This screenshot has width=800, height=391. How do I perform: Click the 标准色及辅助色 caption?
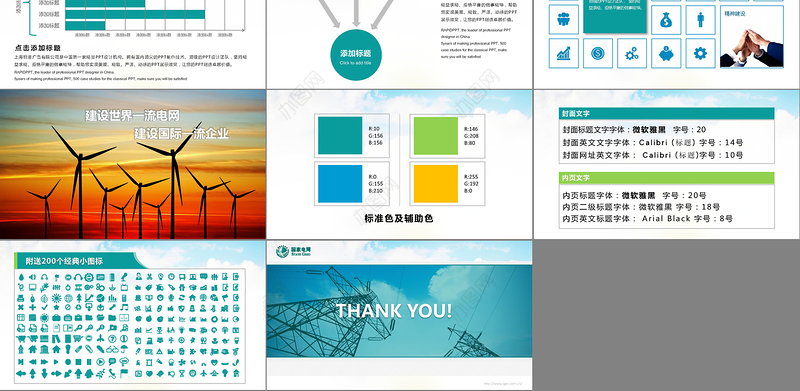(x=398, y=218)
